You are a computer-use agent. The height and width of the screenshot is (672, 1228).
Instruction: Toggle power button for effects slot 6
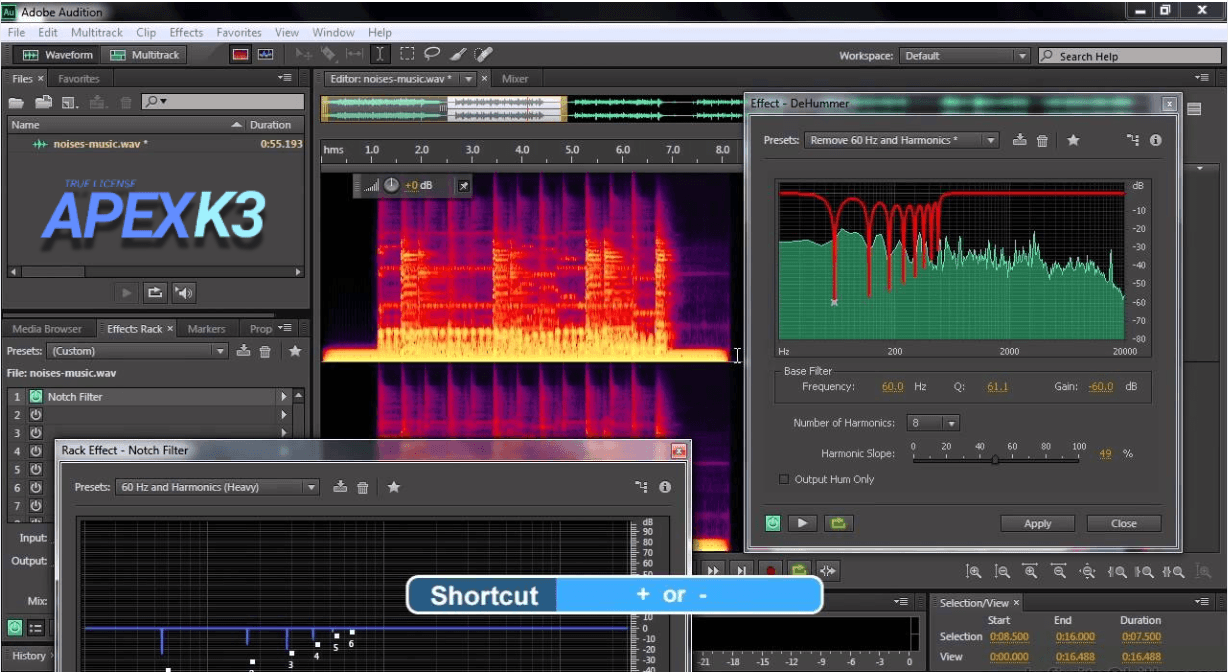point(36,487)
